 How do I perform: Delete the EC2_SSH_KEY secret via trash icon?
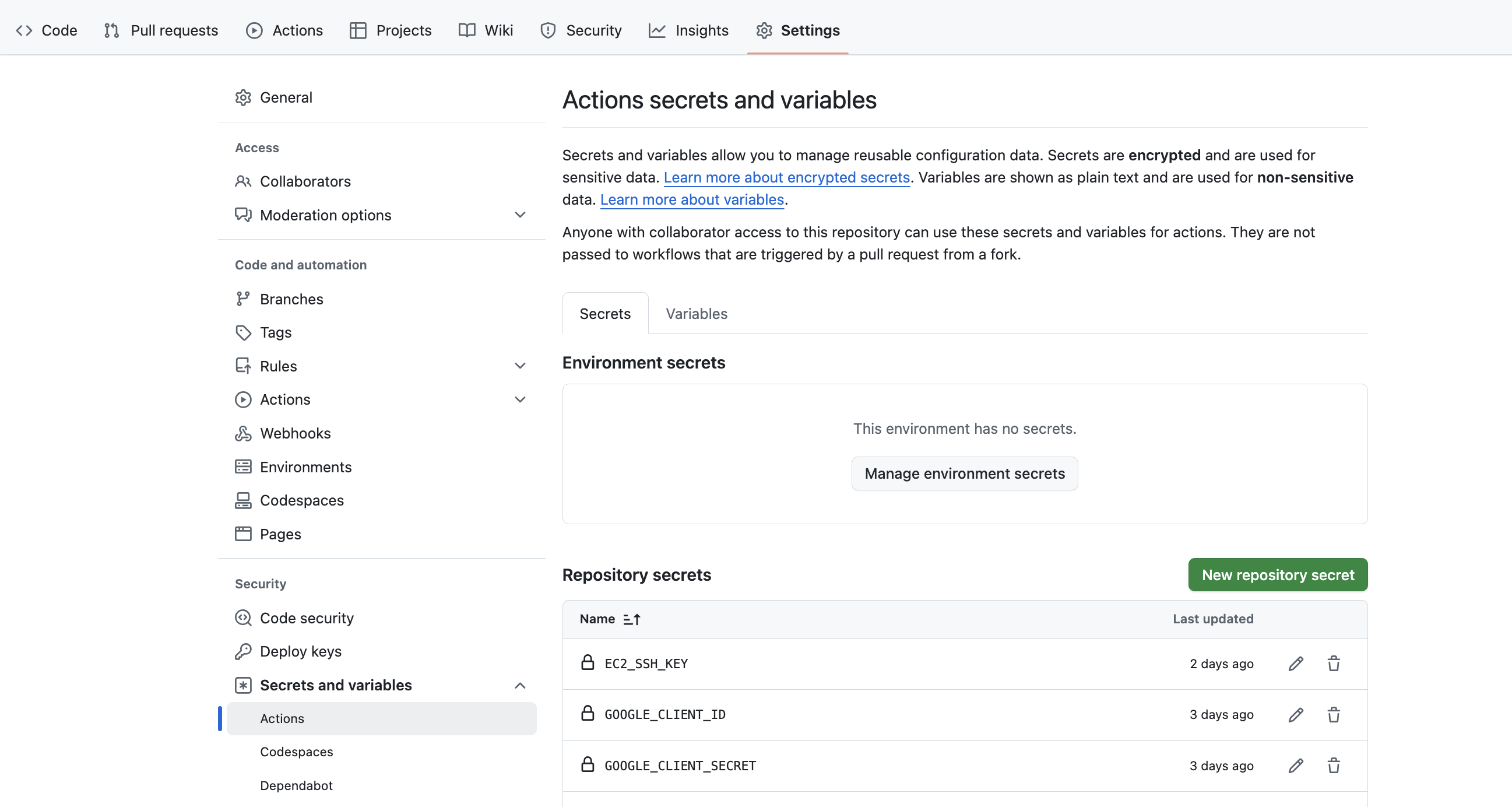coord(1333,664)
